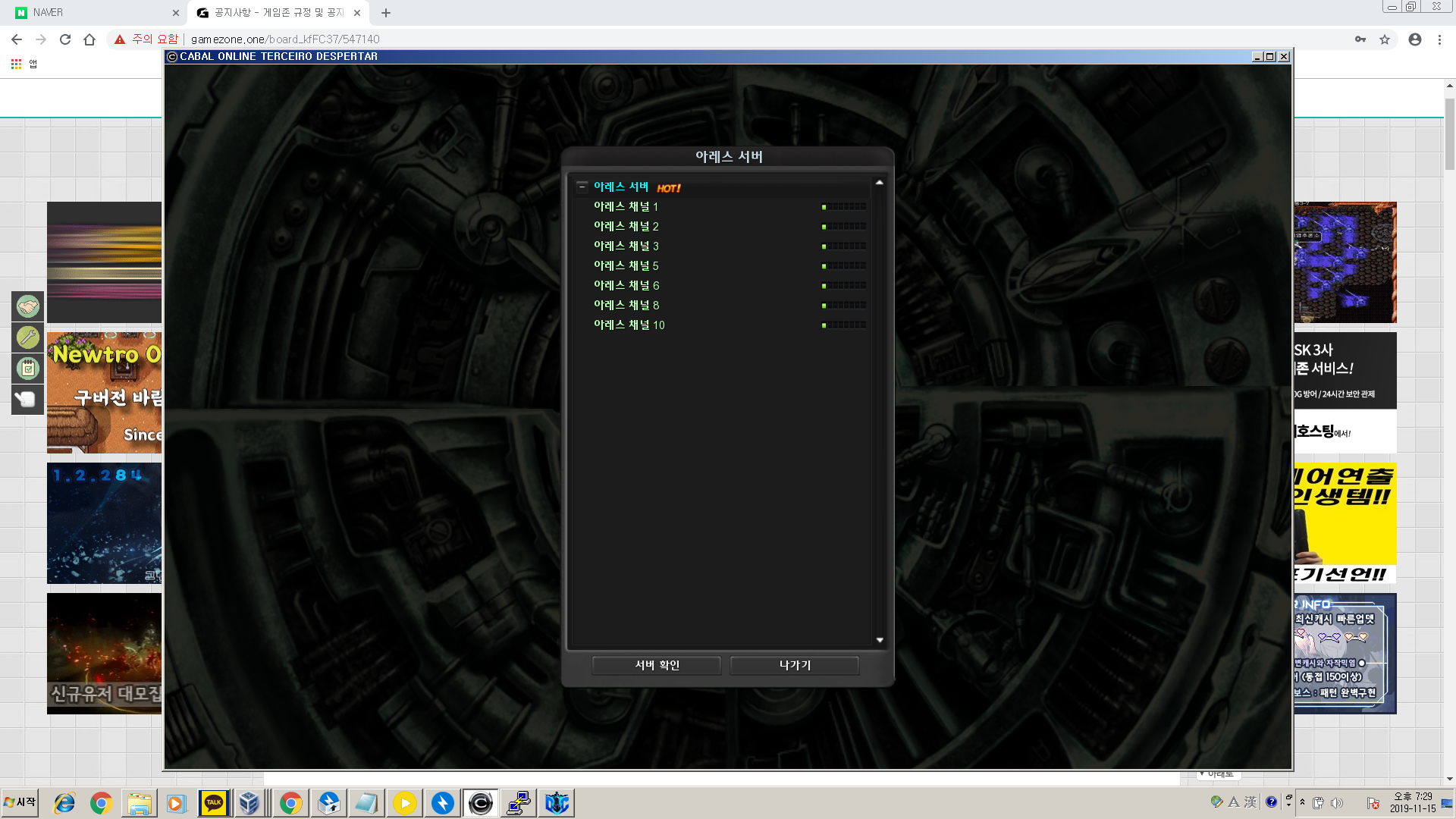Toggle IME Hanja 漢 mode
This screenshot has height=819, width=1456.
(x=1250, y=802)
